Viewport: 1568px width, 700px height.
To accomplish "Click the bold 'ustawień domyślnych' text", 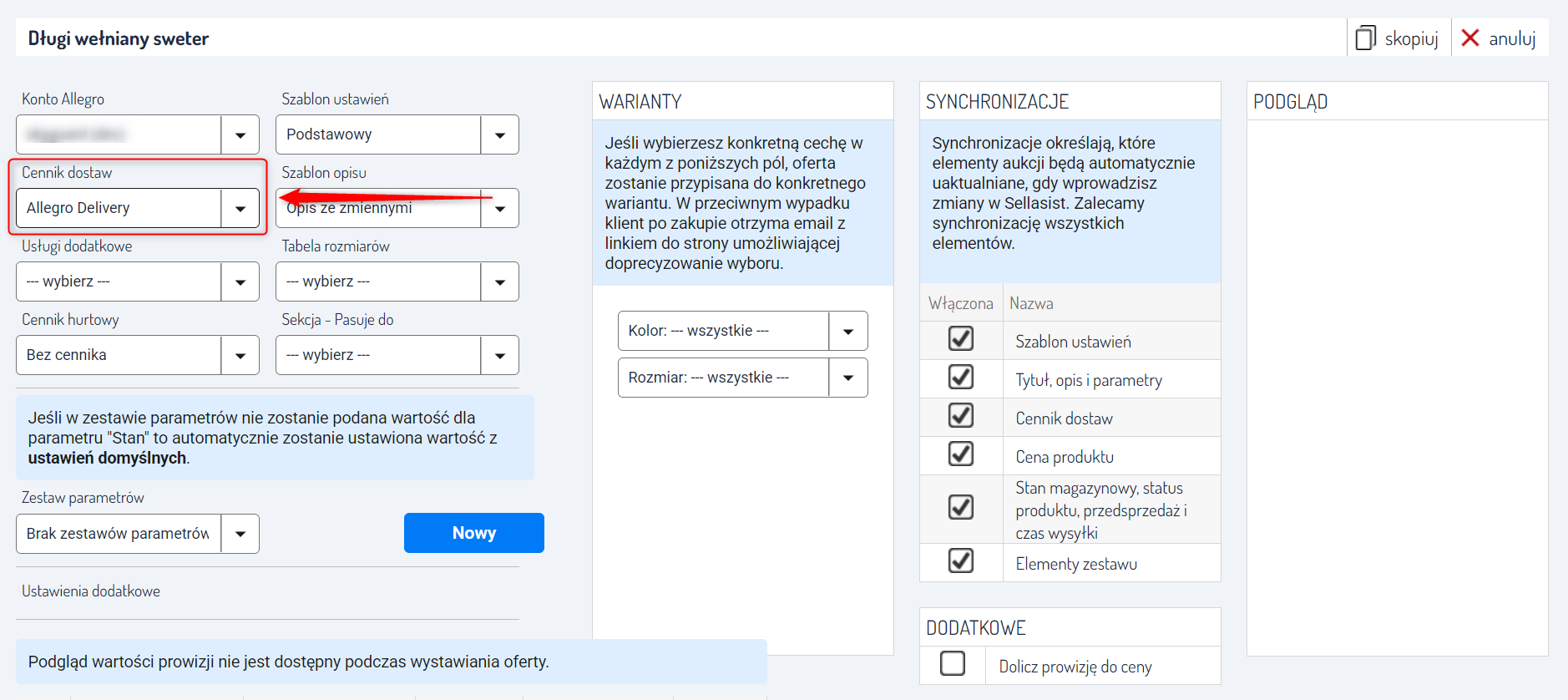I will click(108, 458).
